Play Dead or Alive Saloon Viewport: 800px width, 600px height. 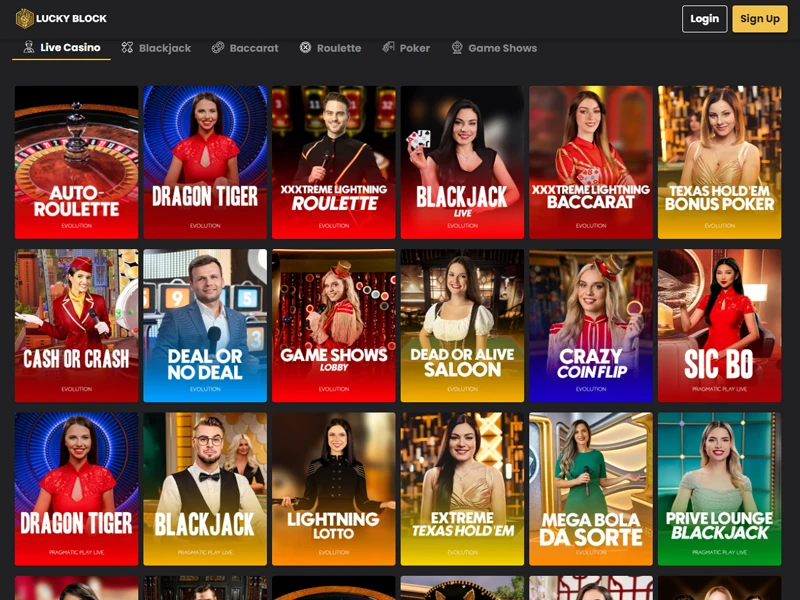pyautogui.click(x=462, y=326)
